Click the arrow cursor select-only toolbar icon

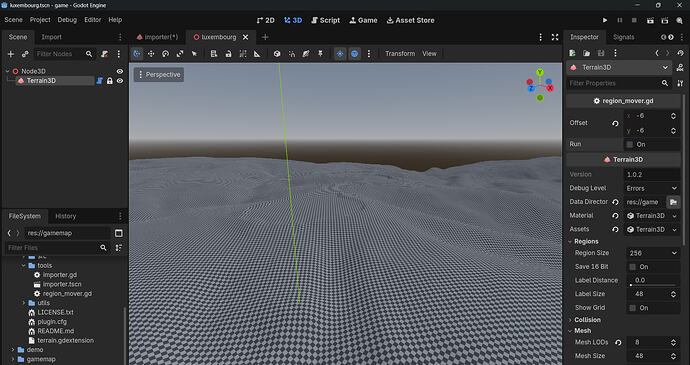pos(194,54)
